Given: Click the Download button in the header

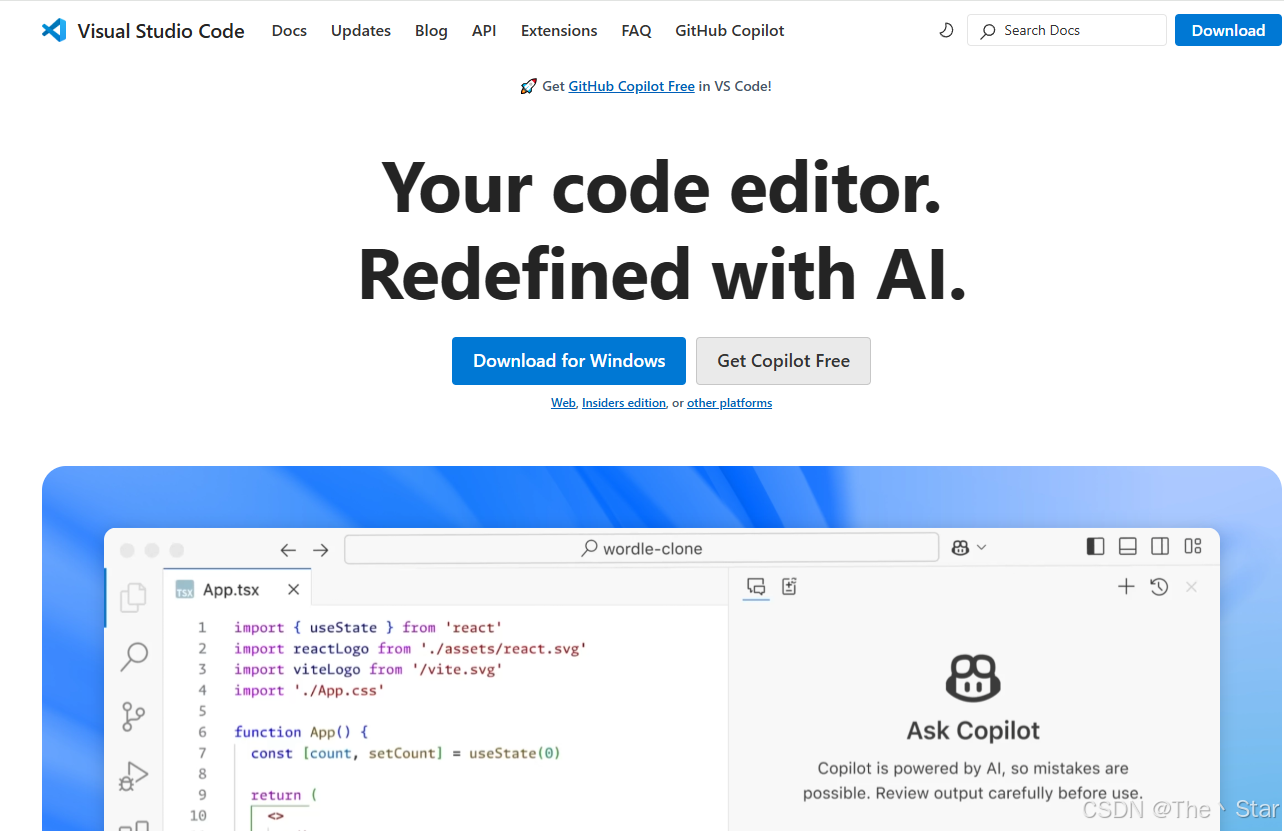Looking at the screenshot, I should (x=1228, y=30).
